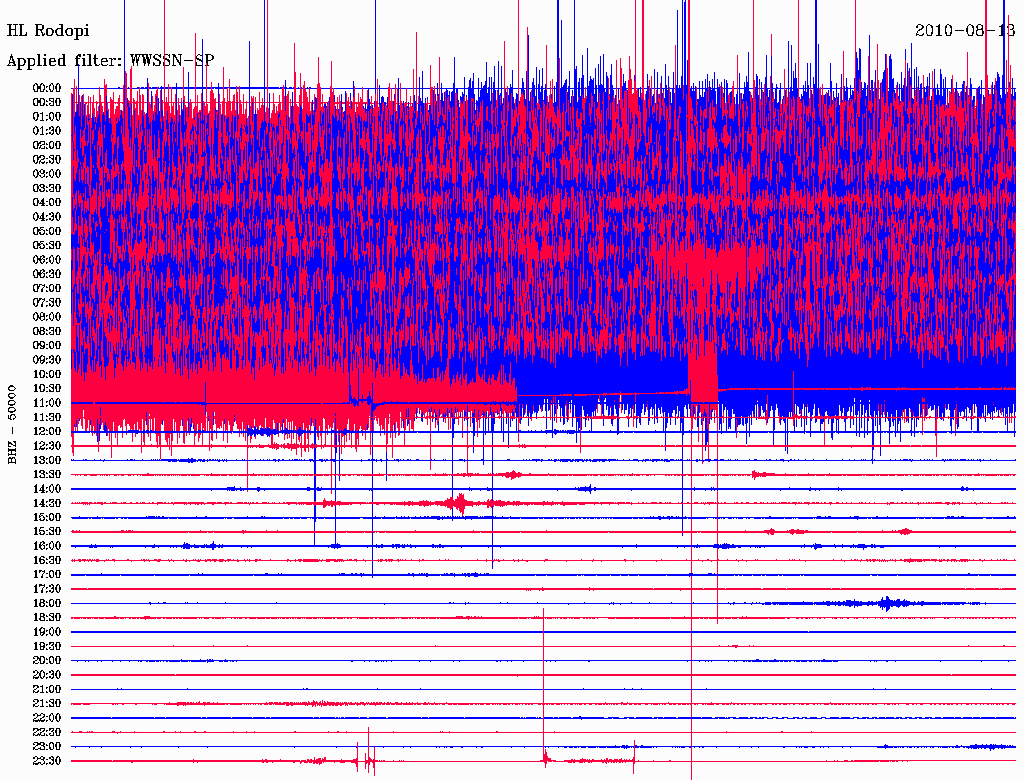
Task: Click the 2010-08-13 date label
Action: 964,30
